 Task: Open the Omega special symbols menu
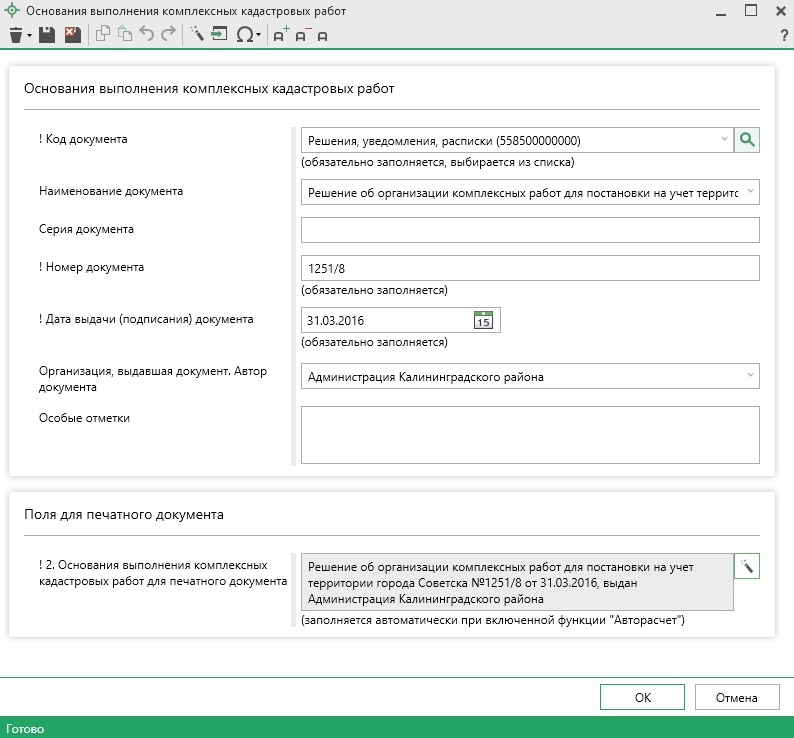tap(244, 35)
